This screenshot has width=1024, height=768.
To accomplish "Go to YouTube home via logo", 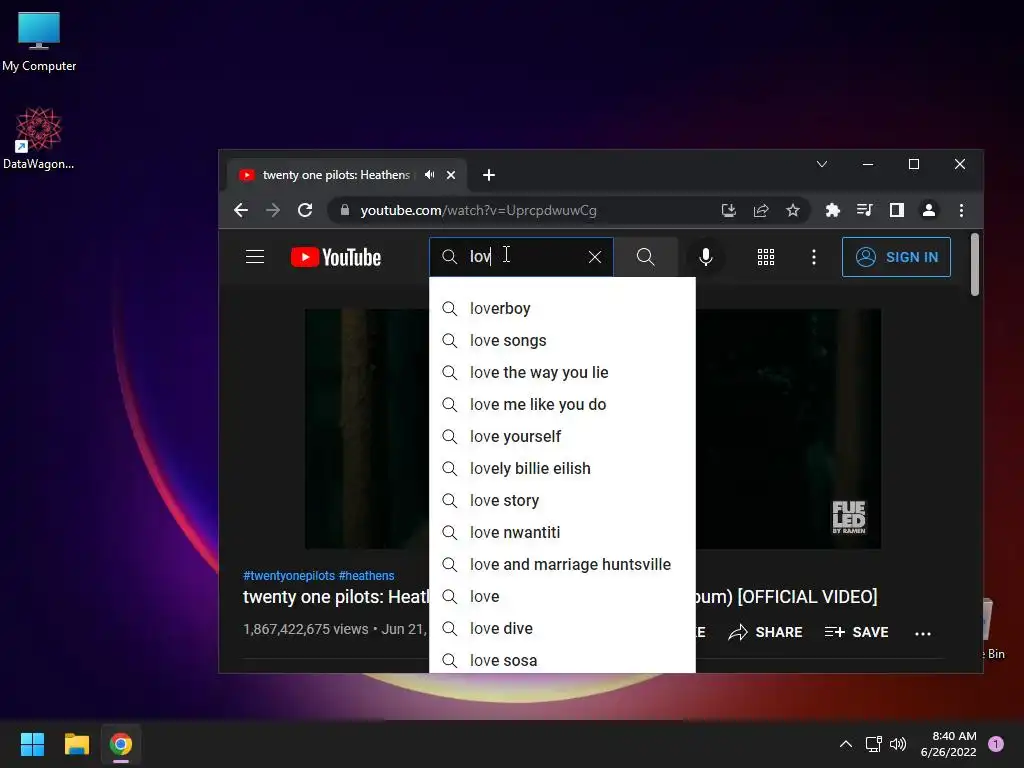I will [x=336, y=257].
